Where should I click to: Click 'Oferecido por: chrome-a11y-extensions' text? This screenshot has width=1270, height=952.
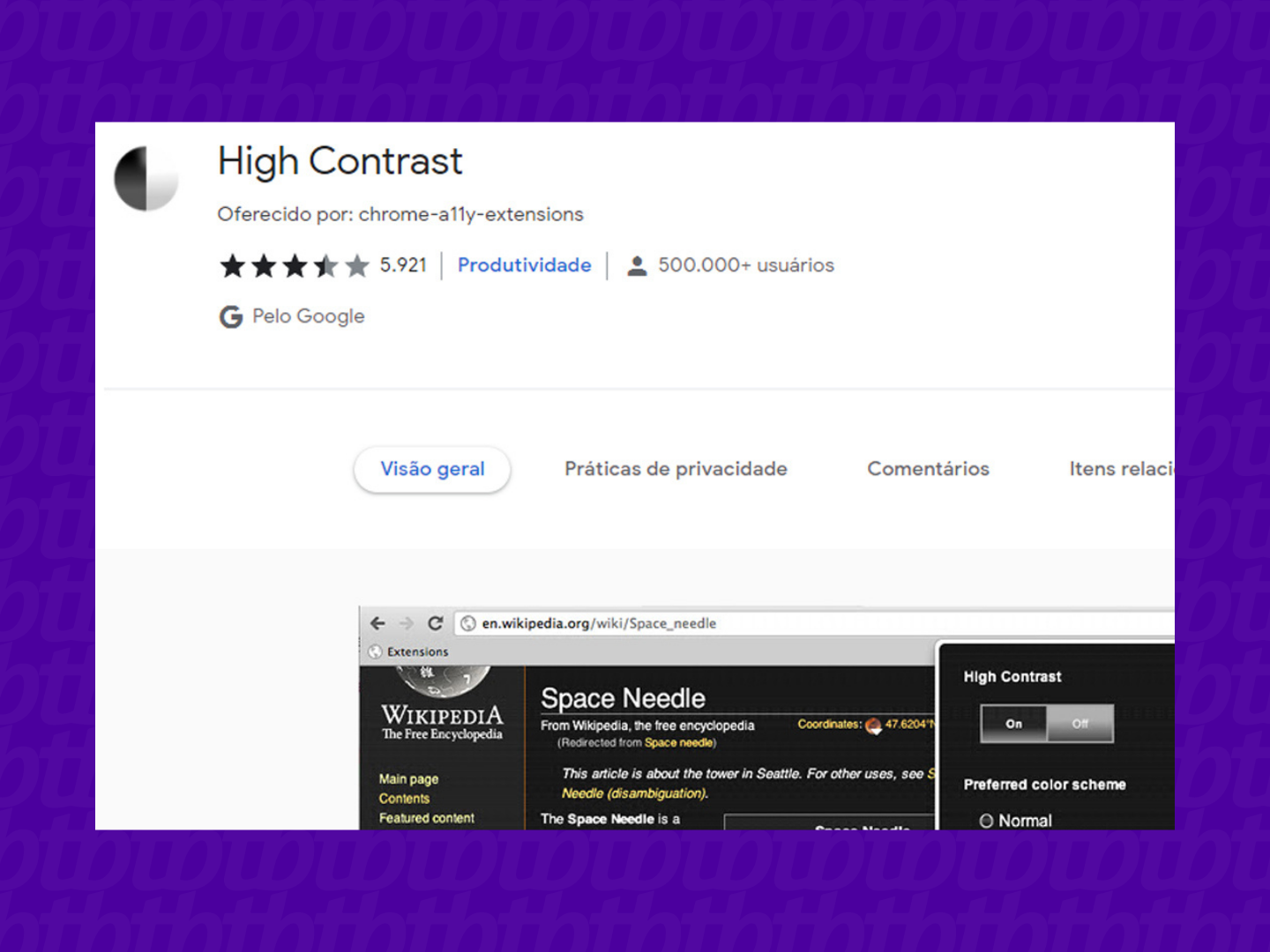[x=400, y=214]
